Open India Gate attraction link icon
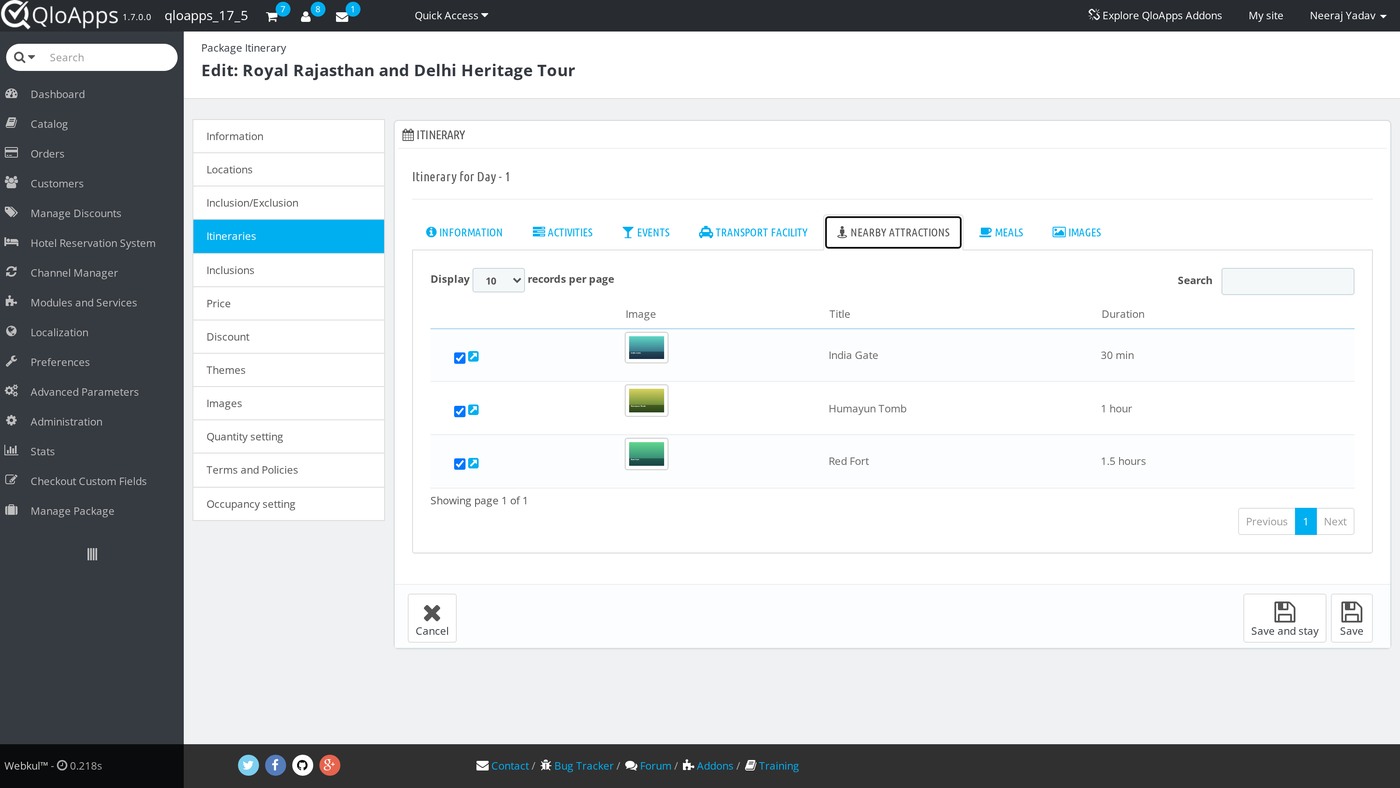This screenshot has height=788, width=1400. (474, 356)
